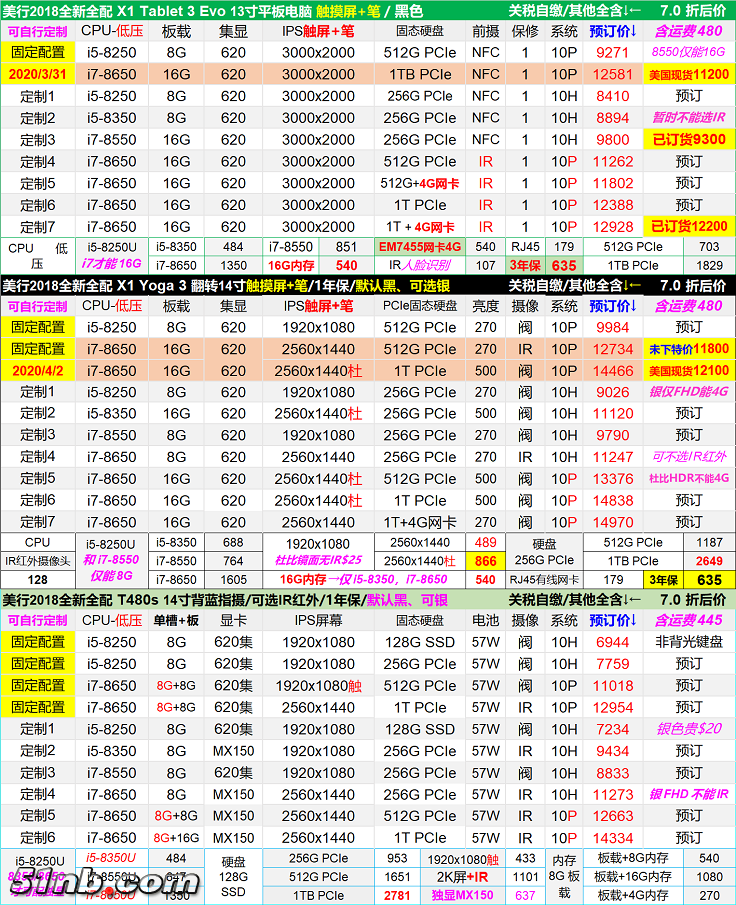Click the X1 Yoga 3 section header
The width and height of the screenshot is (736, 905).
tap(367, 286)
